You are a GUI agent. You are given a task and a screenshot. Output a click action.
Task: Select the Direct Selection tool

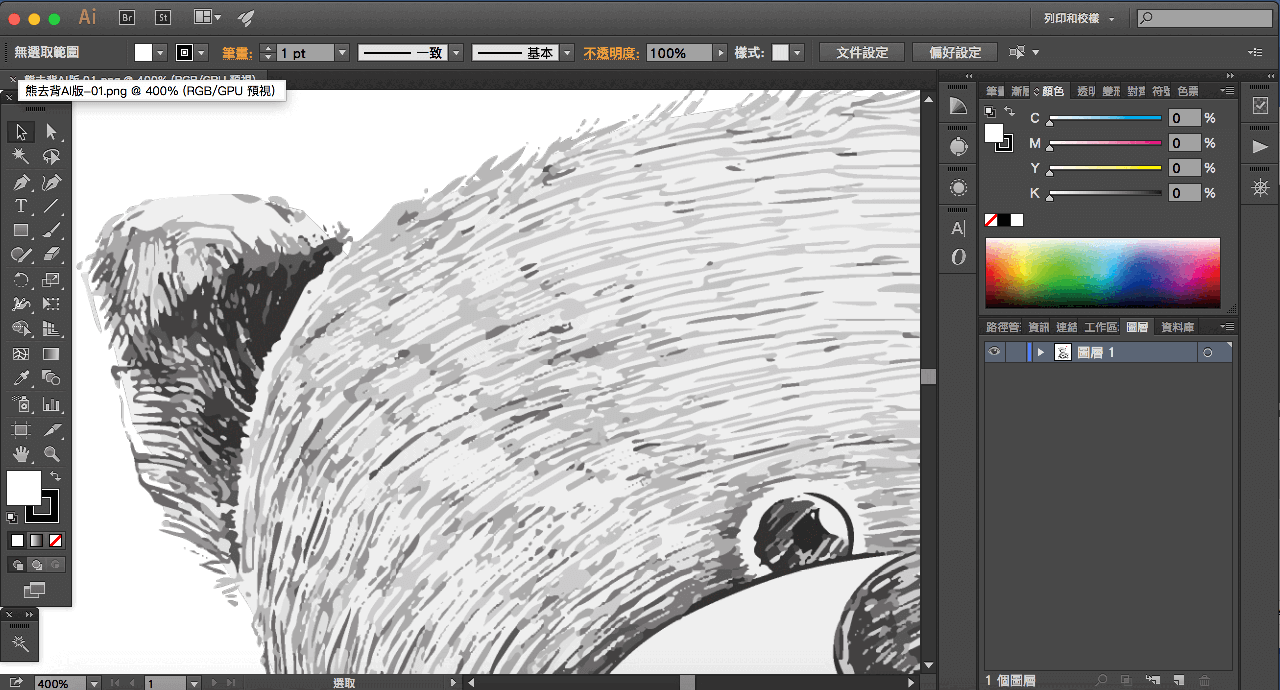51,132
